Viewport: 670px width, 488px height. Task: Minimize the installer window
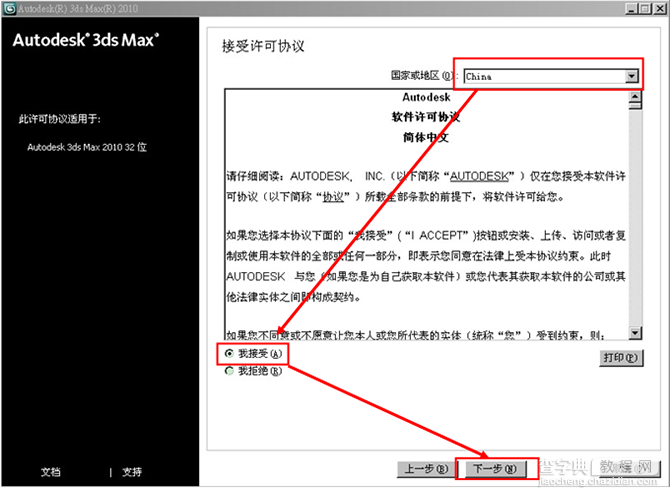632,8
